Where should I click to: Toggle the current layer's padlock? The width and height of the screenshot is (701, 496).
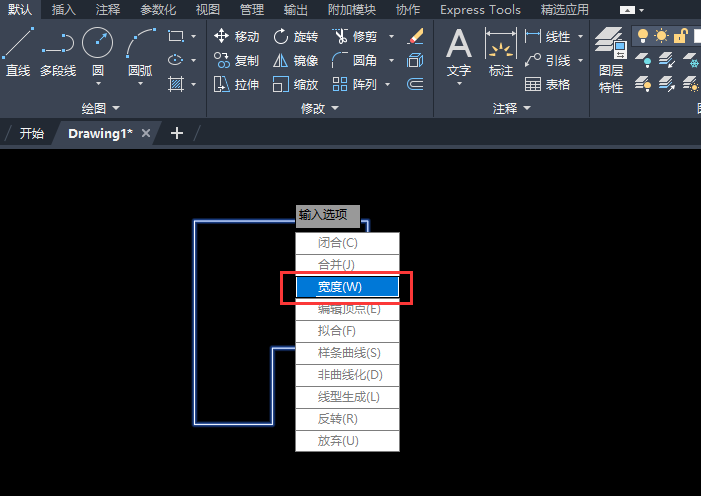pos(680,36)
